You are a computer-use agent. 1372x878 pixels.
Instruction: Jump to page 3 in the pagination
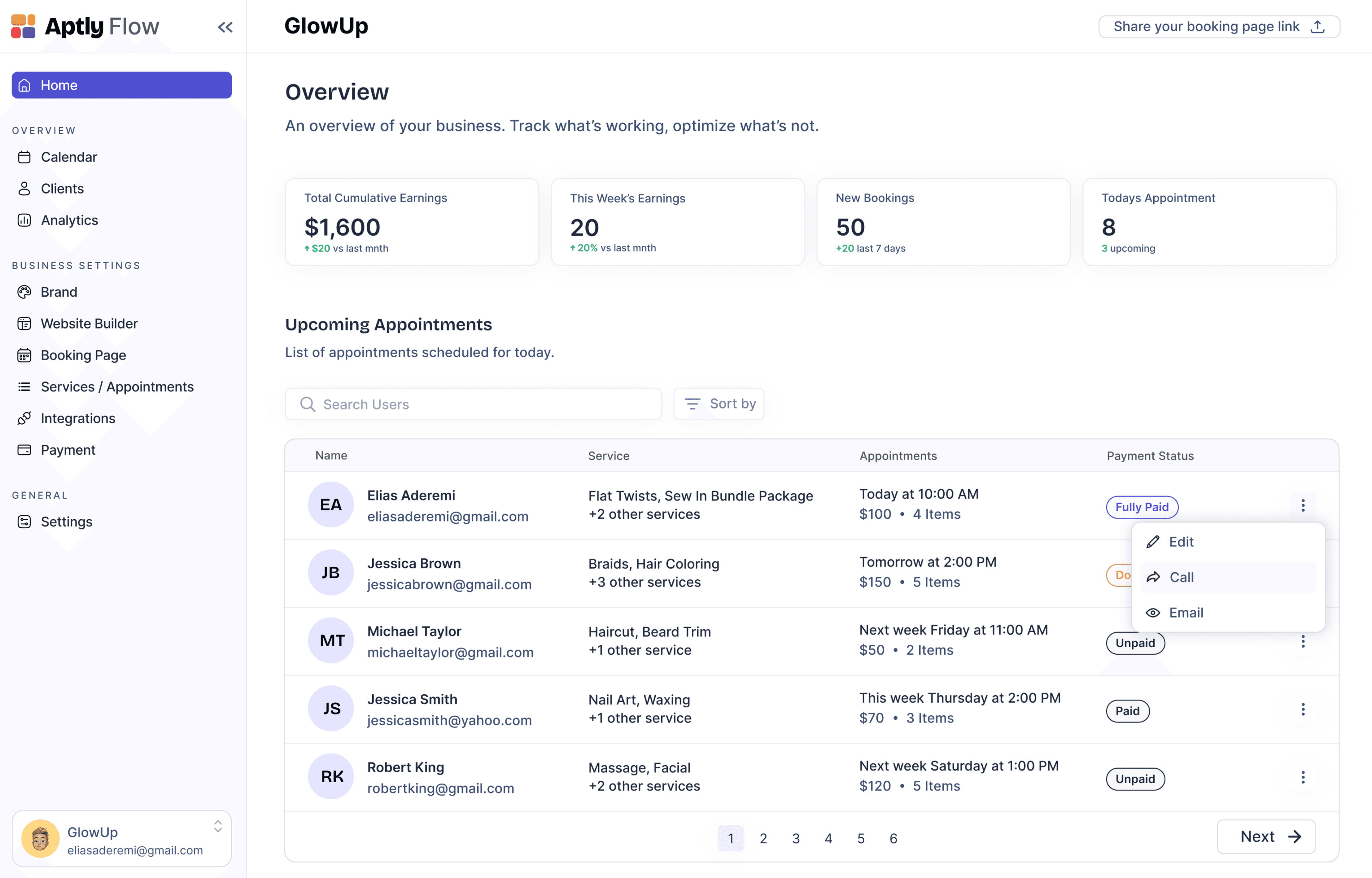click(796, 838)
